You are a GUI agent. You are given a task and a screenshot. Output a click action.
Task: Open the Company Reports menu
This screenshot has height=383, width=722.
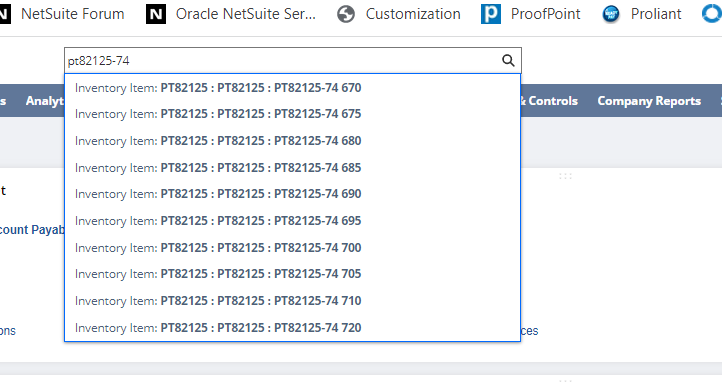(649, 101)
